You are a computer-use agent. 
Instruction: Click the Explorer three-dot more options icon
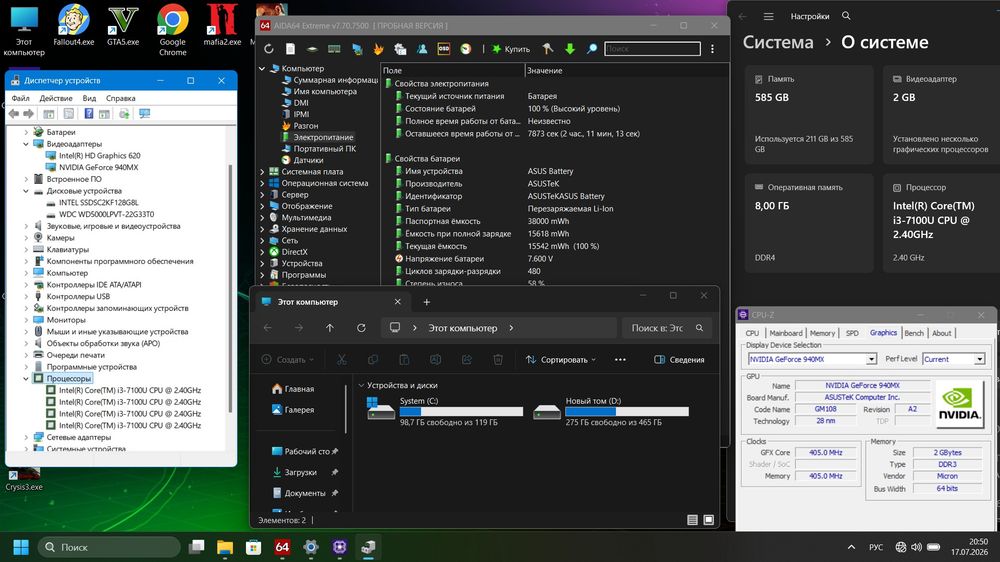[x=620, y=360]
